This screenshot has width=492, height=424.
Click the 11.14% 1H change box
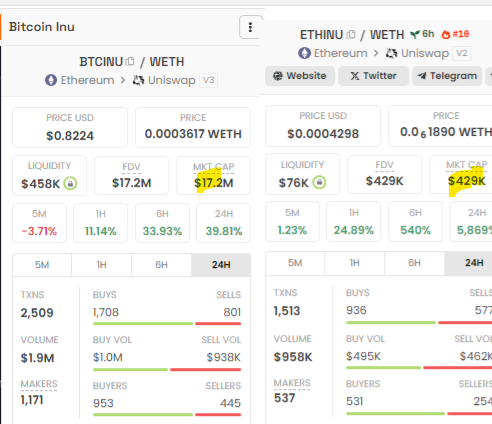[100, 223]
